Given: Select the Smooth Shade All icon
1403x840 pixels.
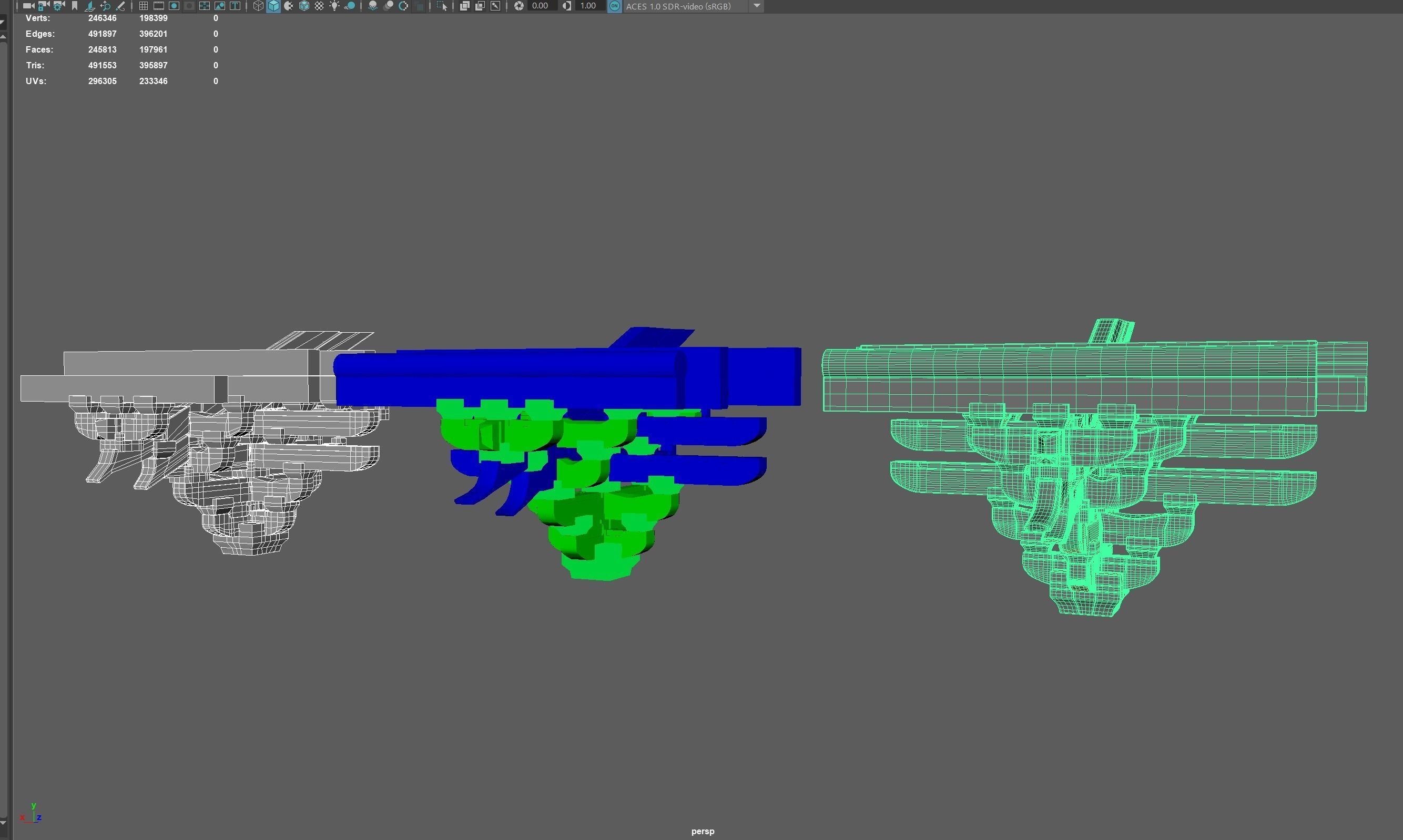Looking at the screenshot, I should tap(273, 6).
